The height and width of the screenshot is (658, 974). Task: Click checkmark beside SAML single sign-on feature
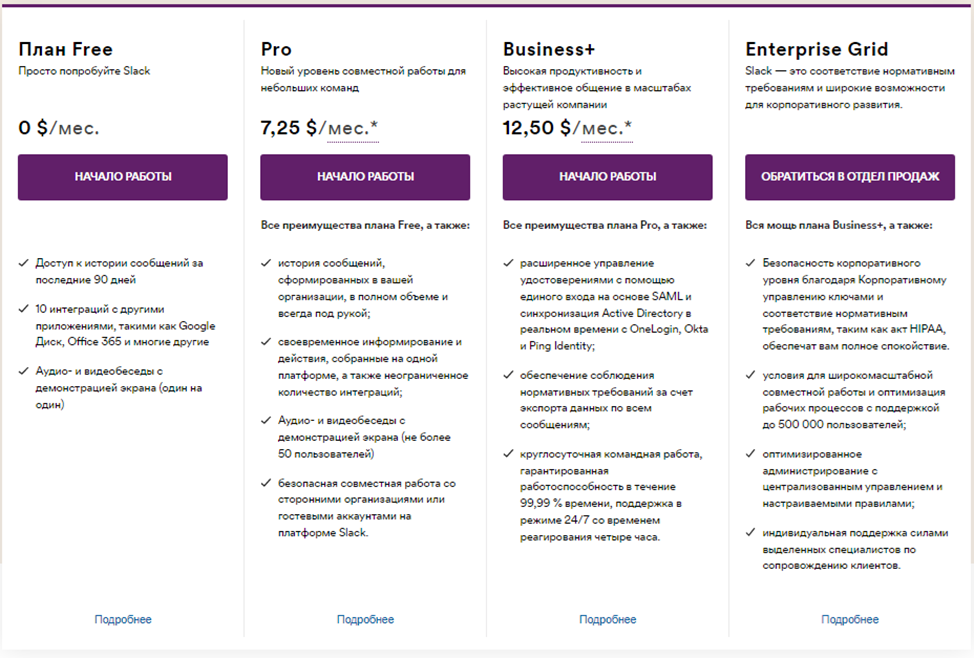point(508,263)
